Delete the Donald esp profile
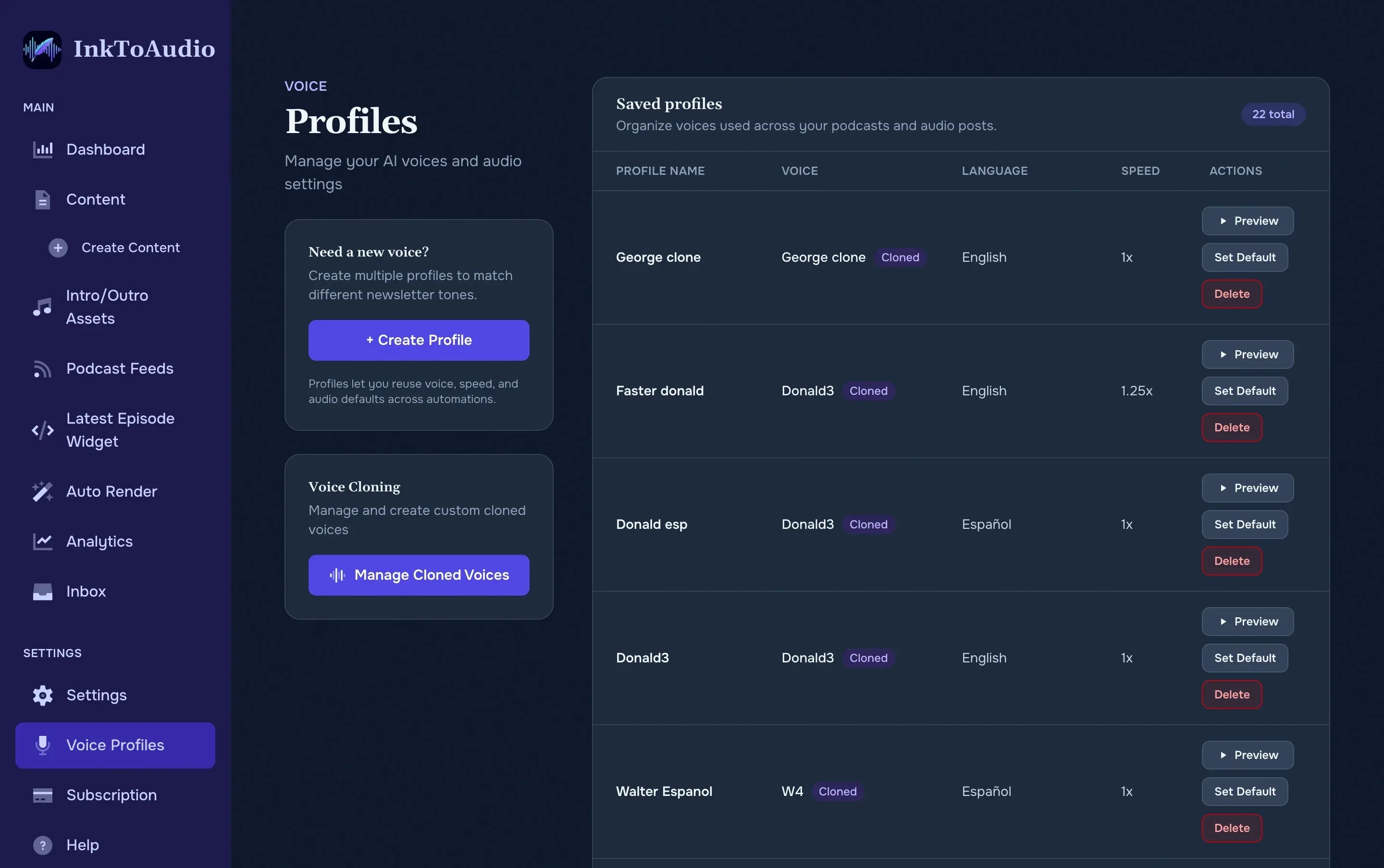1384x868 pixels. (1232, 562)
